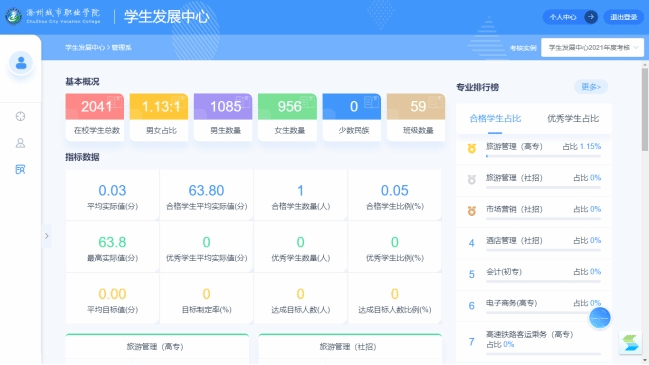Viewport: 649px width, 365px height.
Task: Click the 管理系 breadcrumb link
Action: (x=122, y=48)
